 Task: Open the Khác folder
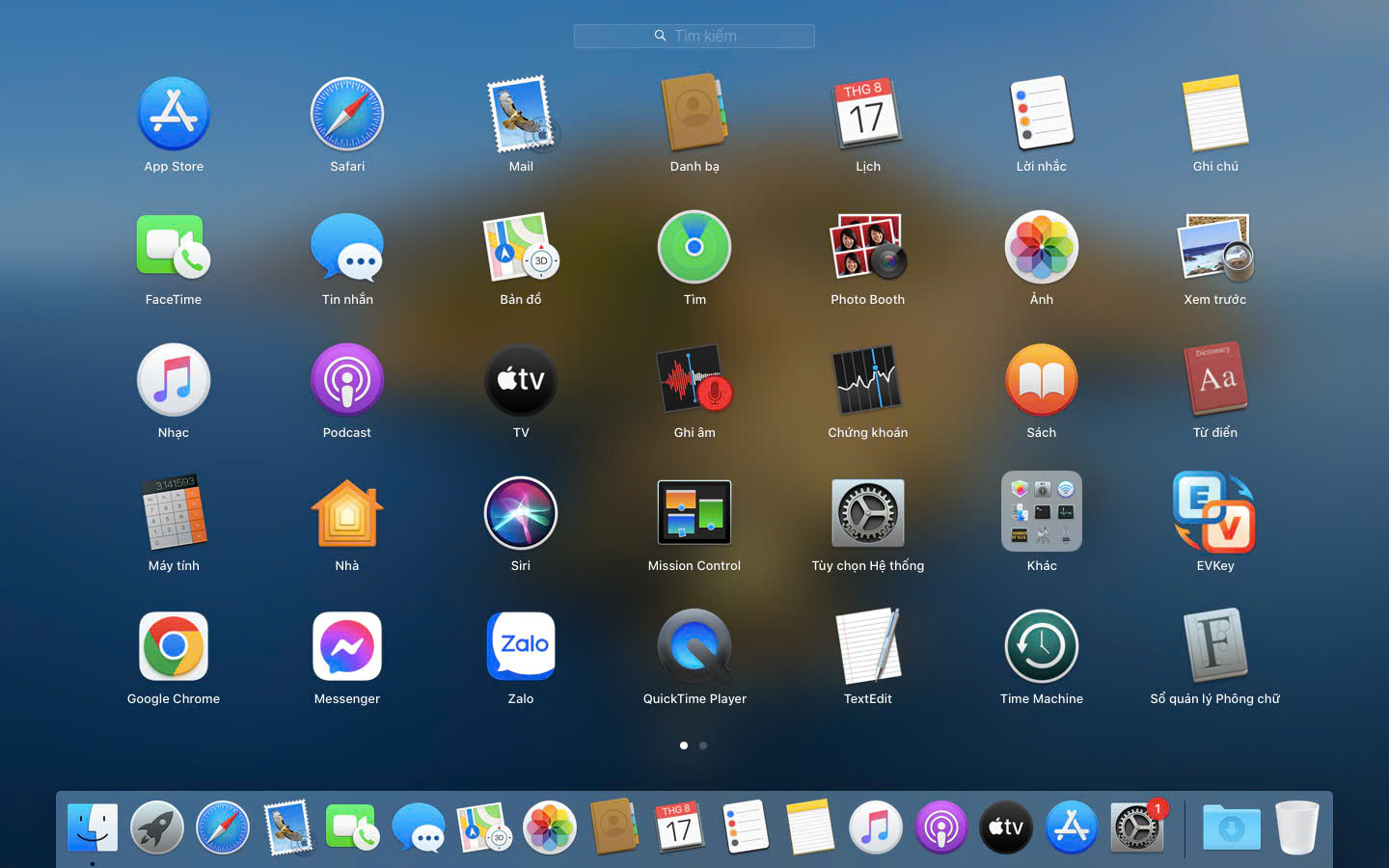coord(1042,511)
